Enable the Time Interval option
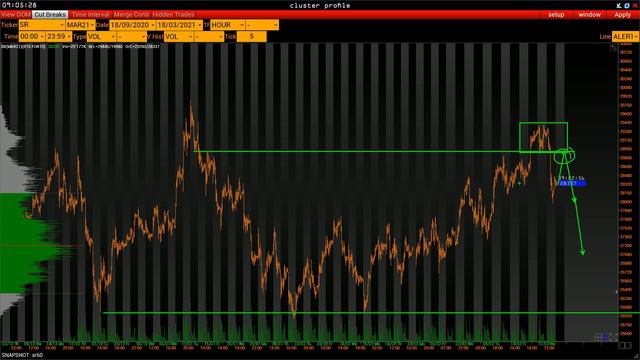Viewport: 640px width, 360px height. tap(90, 15)
